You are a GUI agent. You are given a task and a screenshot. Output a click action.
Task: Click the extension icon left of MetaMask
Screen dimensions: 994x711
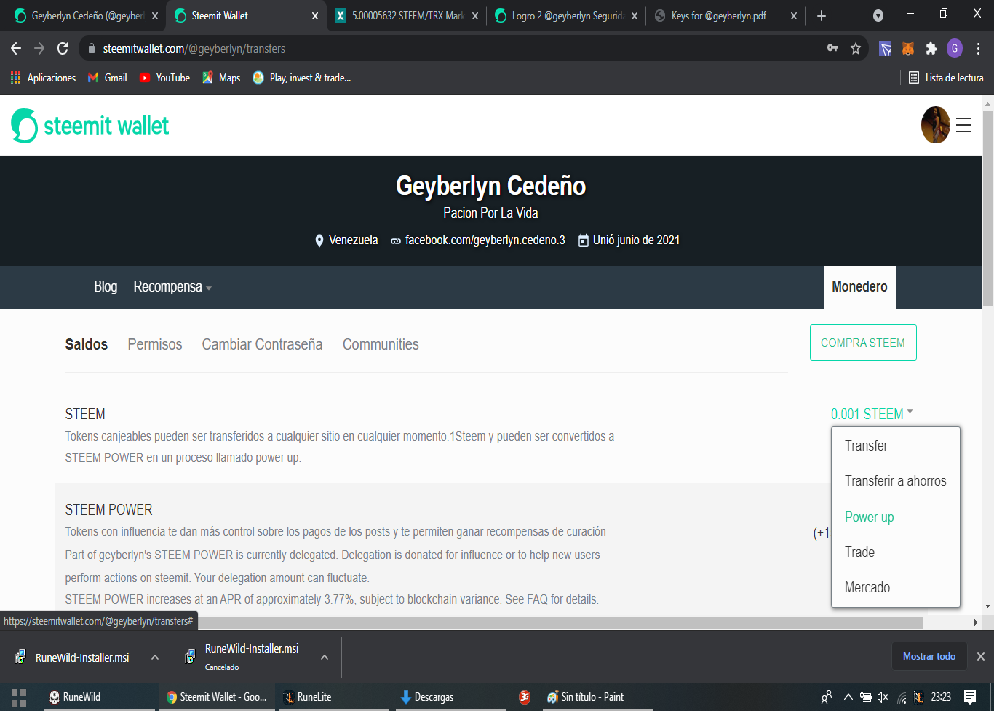point(885,48)
